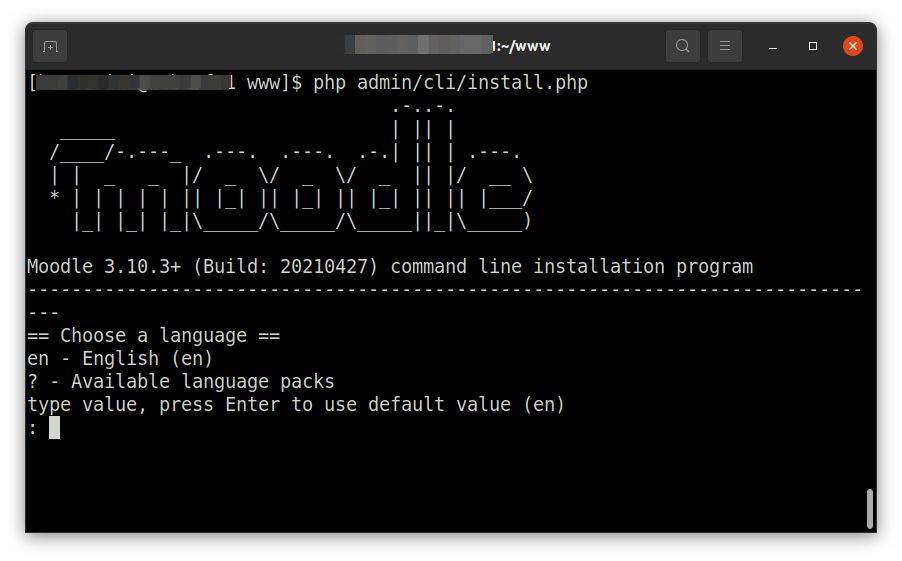Click the terminal cursor at prompt

[54, 428]
